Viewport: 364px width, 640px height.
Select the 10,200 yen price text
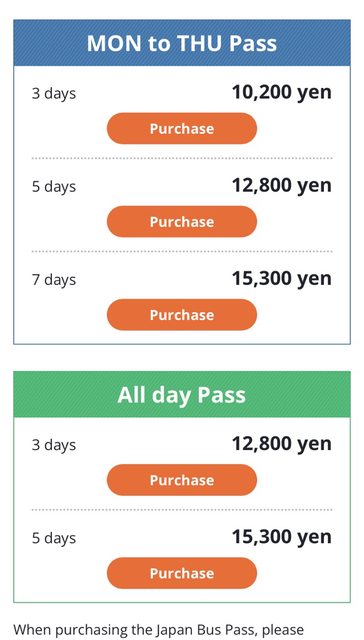tap(282, 93)
